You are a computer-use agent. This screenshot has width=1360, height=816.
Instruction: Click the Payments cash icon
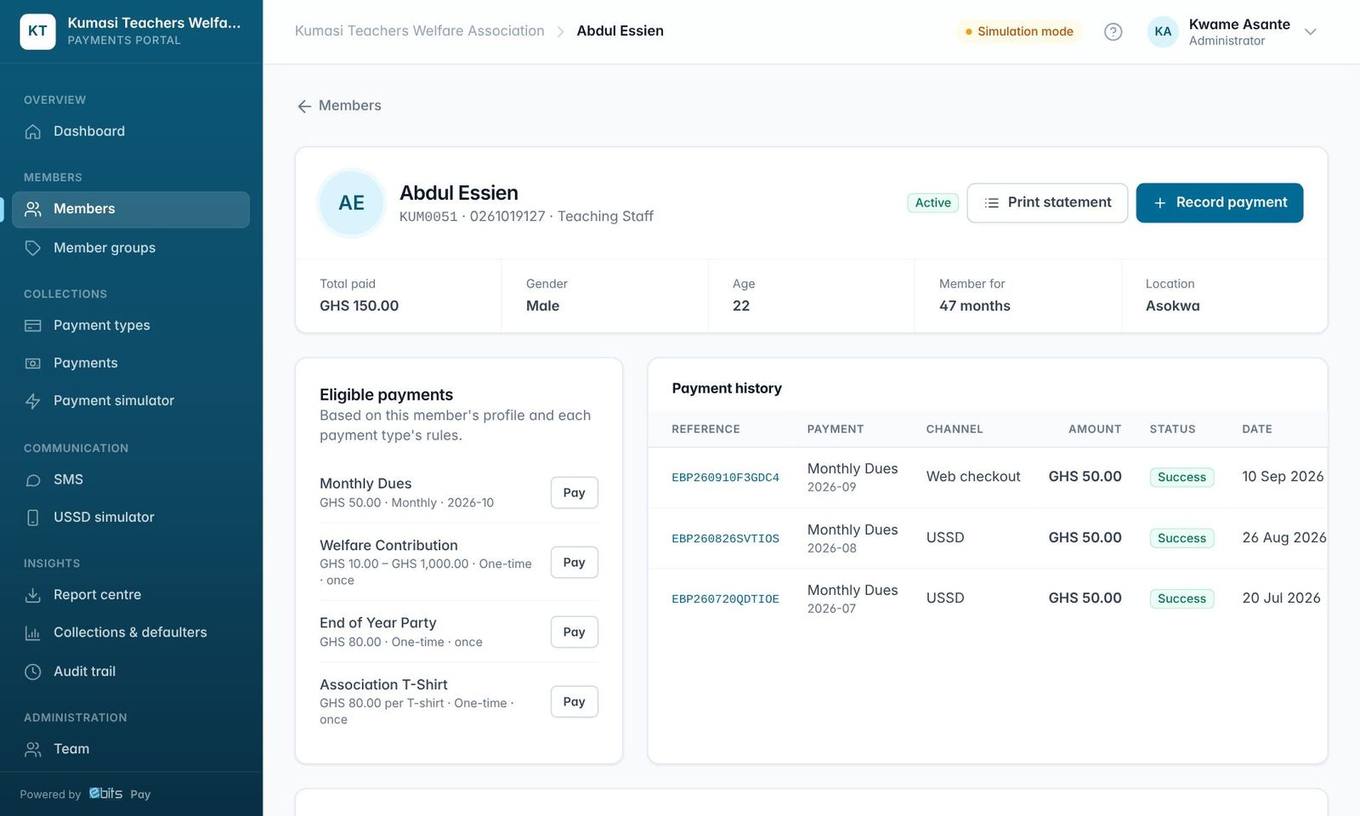pyautogui.click(x=33, y=363)
